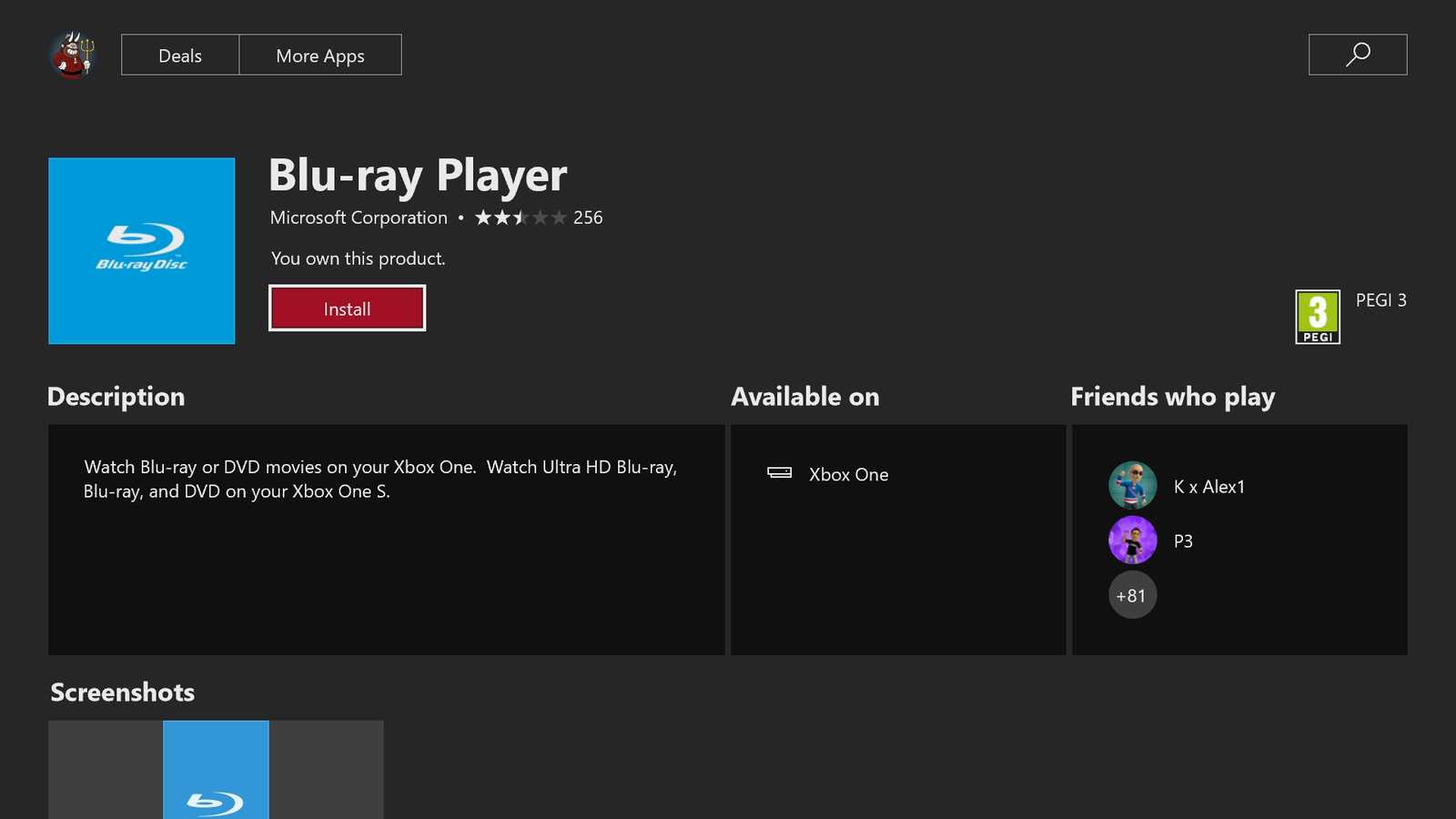Click the 256 ratings count
Viewport: 1456px width, 819px height.
pos(589,217)
